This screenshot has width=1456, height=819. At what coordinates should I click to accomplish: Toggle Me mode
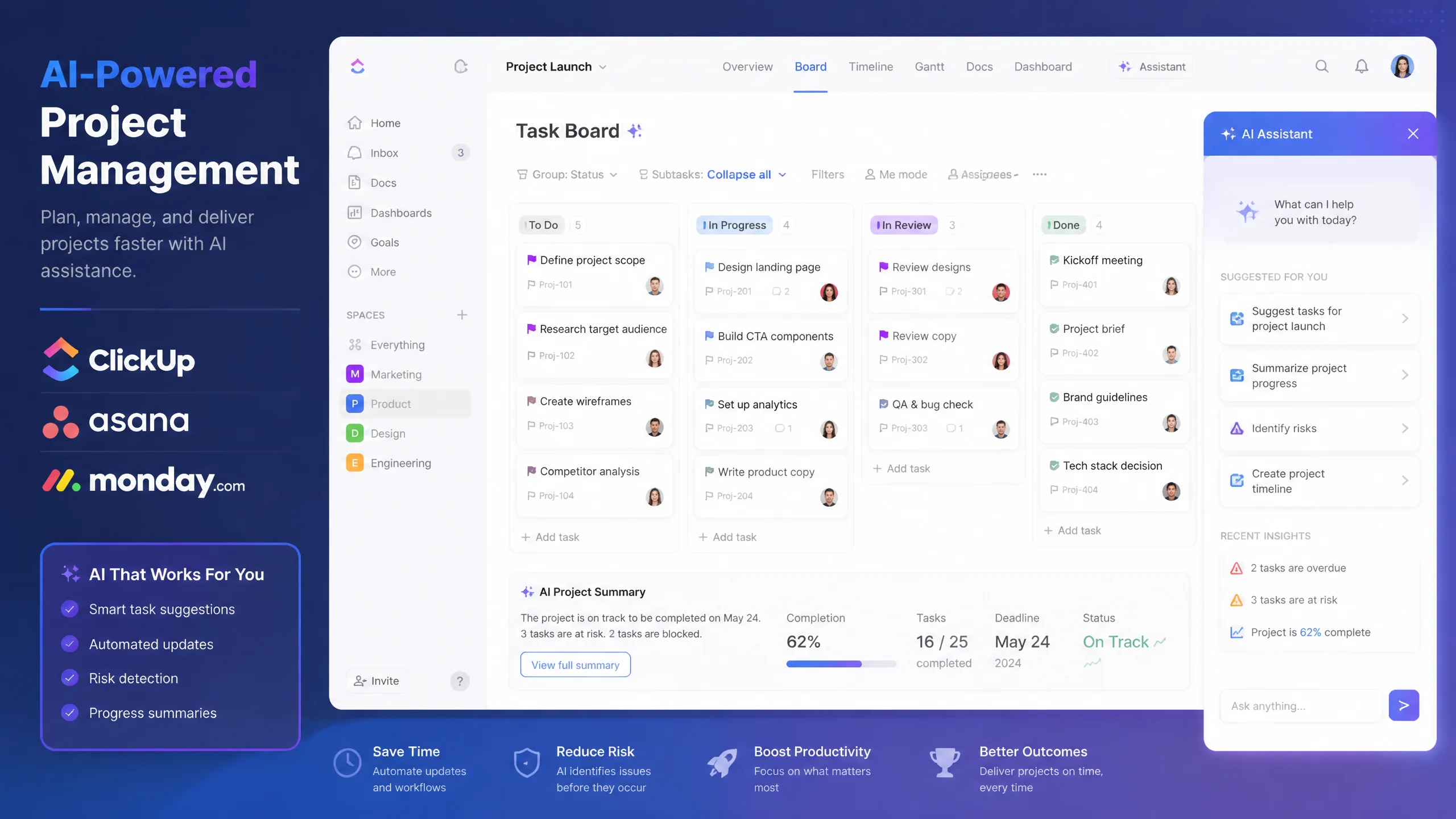pyautogui.click(x=896, y=175)
